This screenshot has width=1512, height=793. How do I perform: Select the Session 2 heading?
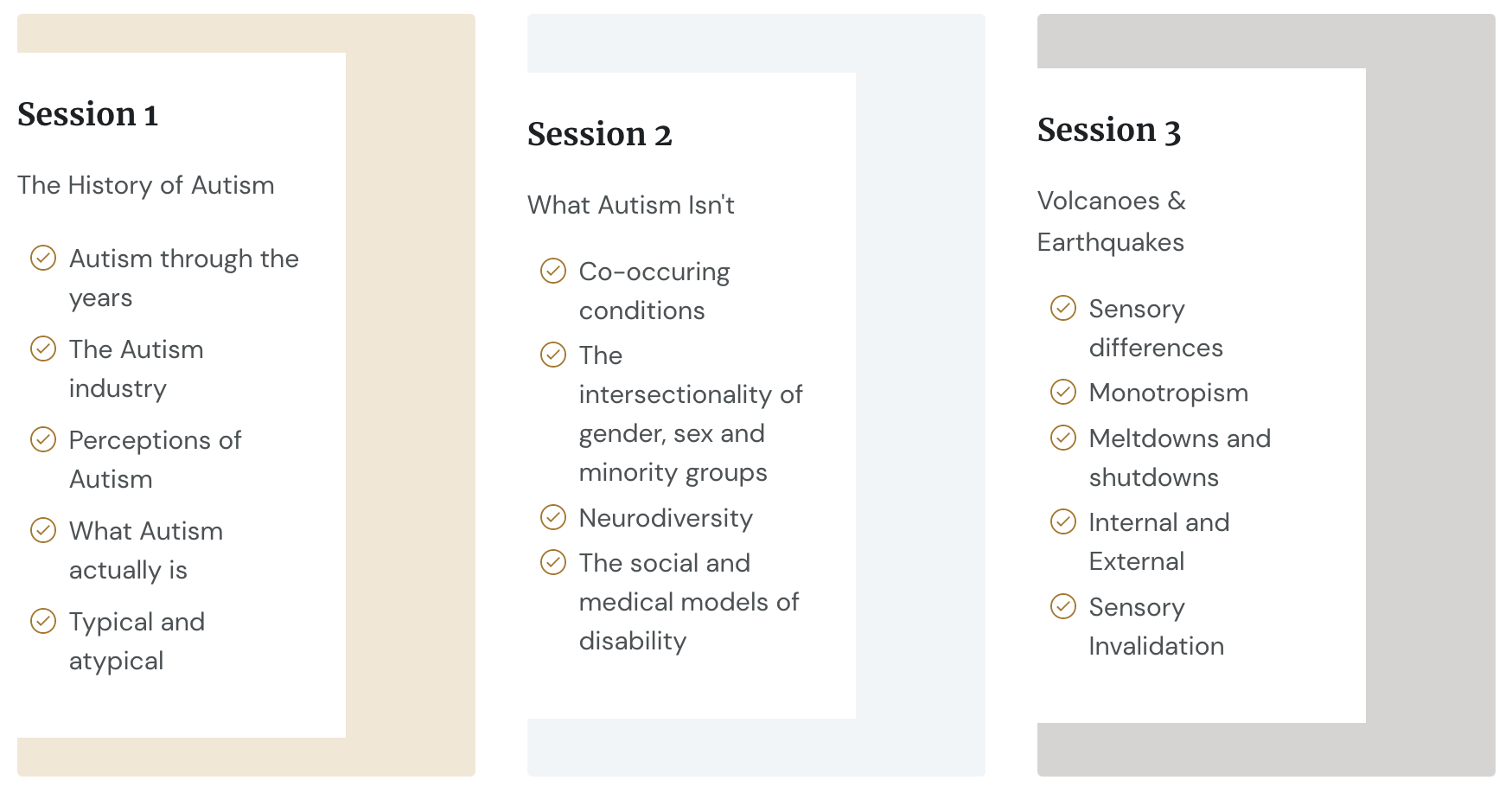click(x=600, y=134)
